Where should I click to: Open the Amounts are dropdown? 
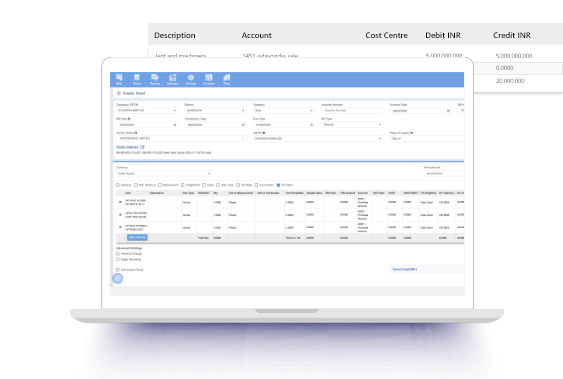444,174
